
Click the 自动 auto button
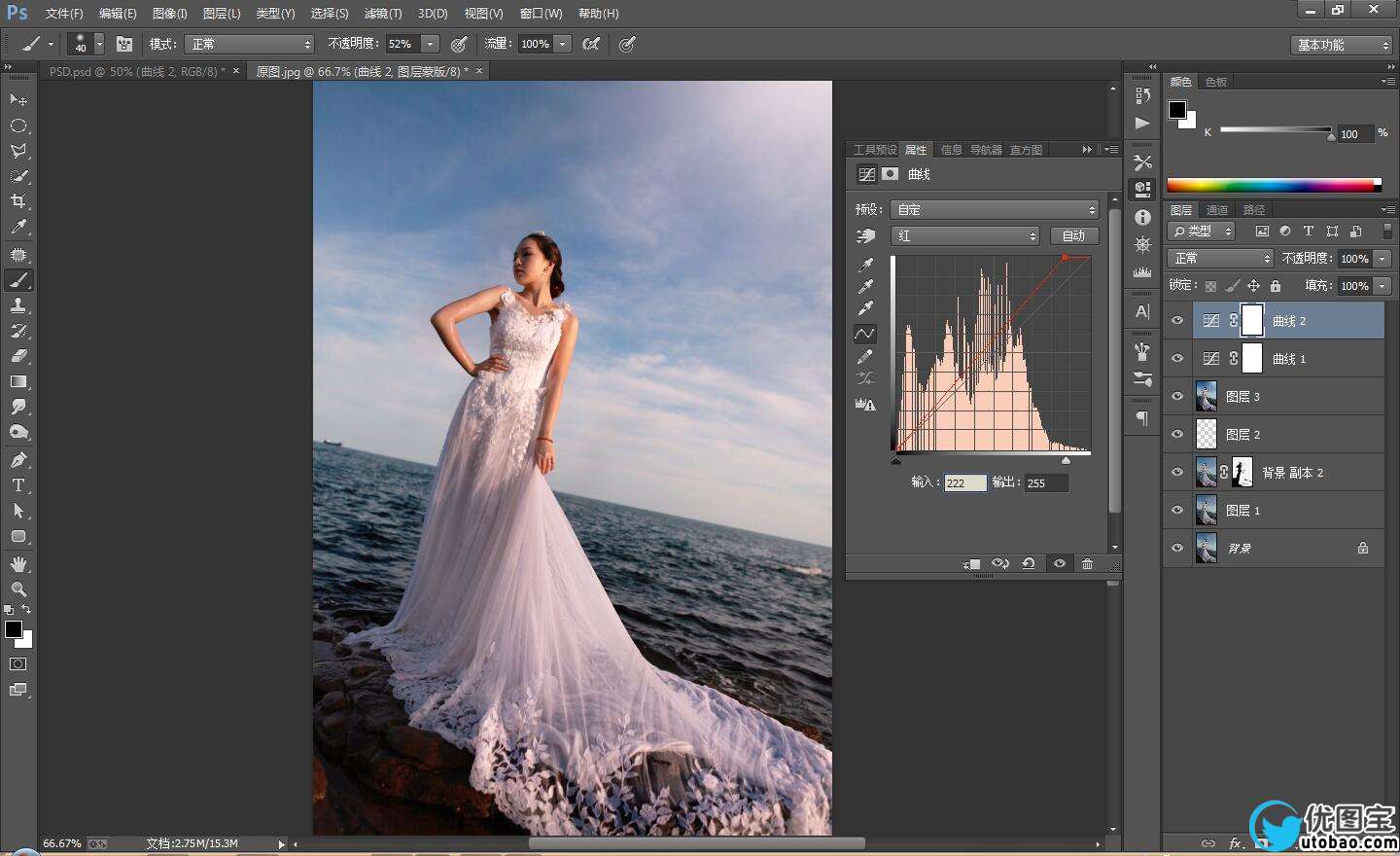(1073, 235)
